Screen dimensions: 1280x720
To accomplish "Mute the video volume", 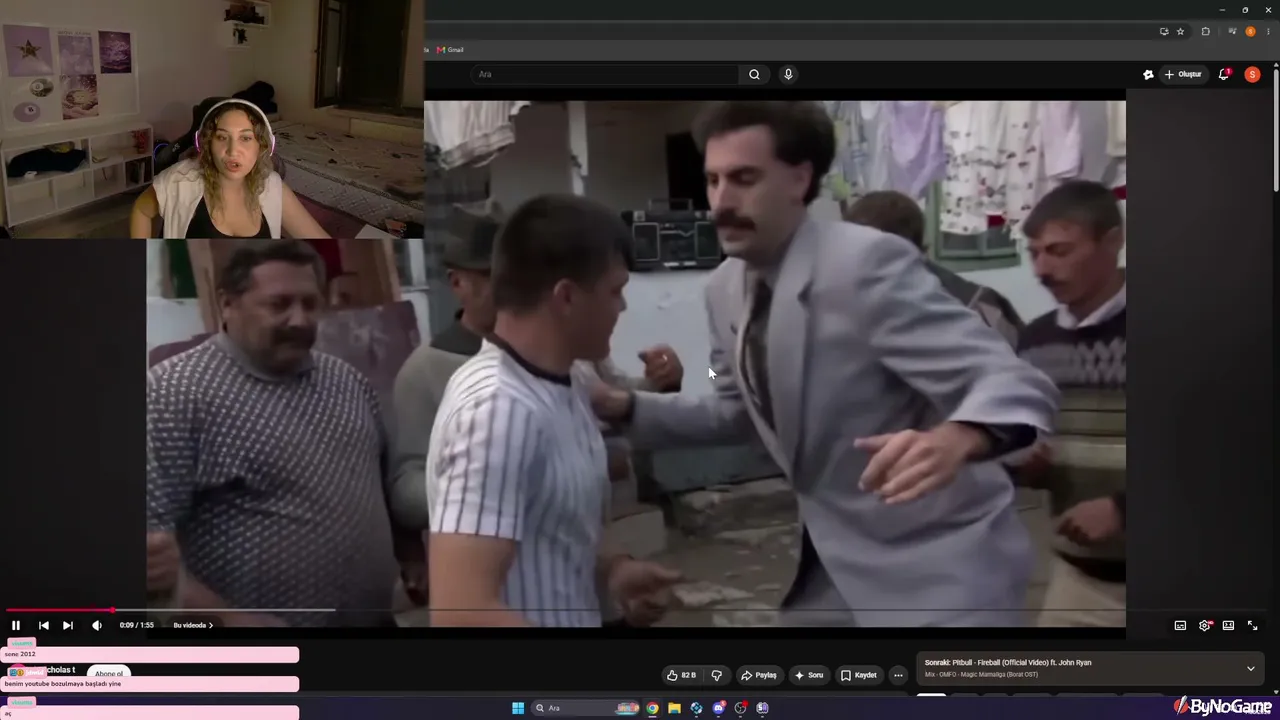I will coord(97,625).
